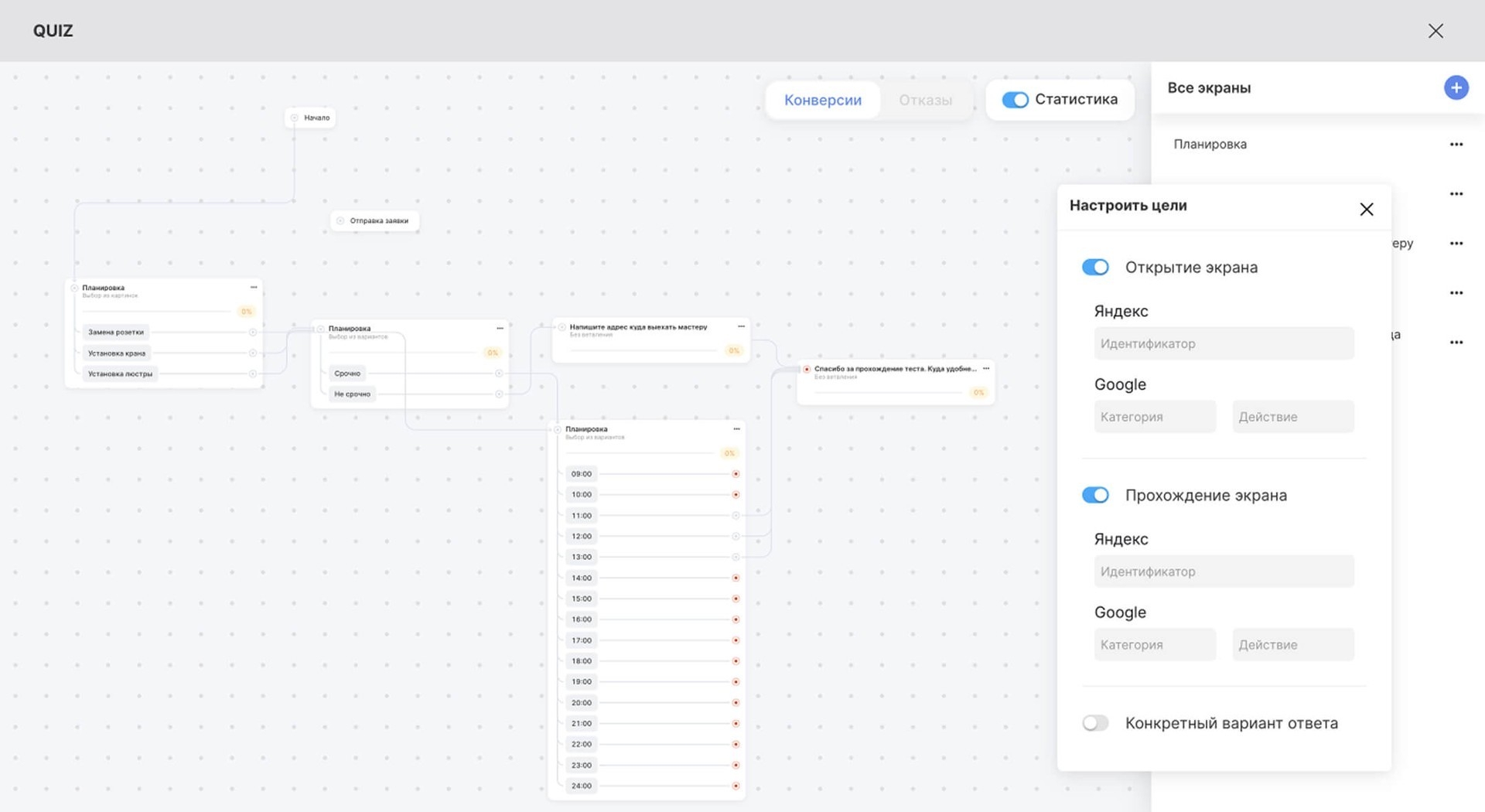1485x812 pixels.
Task: Close the Настроить цели panel
Action: point(1366,210)
